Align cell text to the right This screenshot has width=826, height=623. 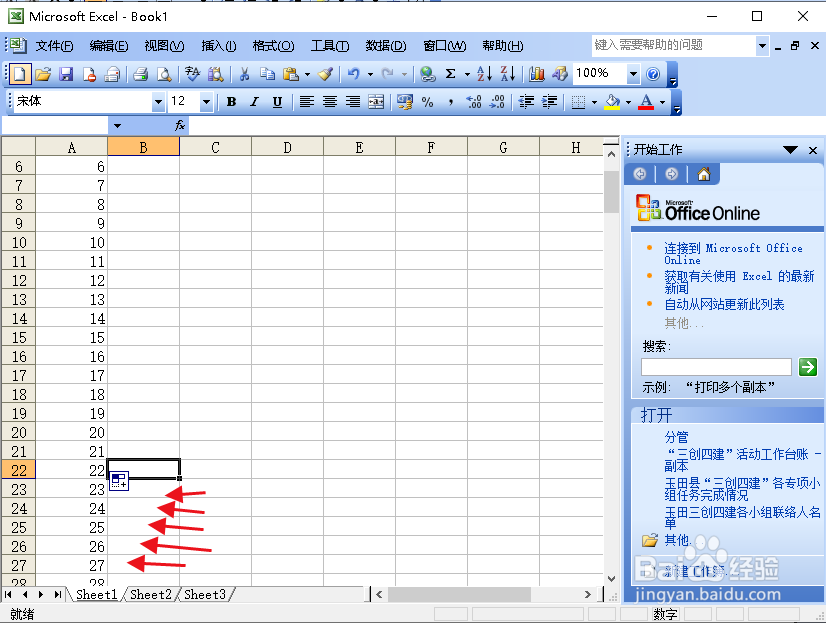pyautogui.click(x=353, y=102)
